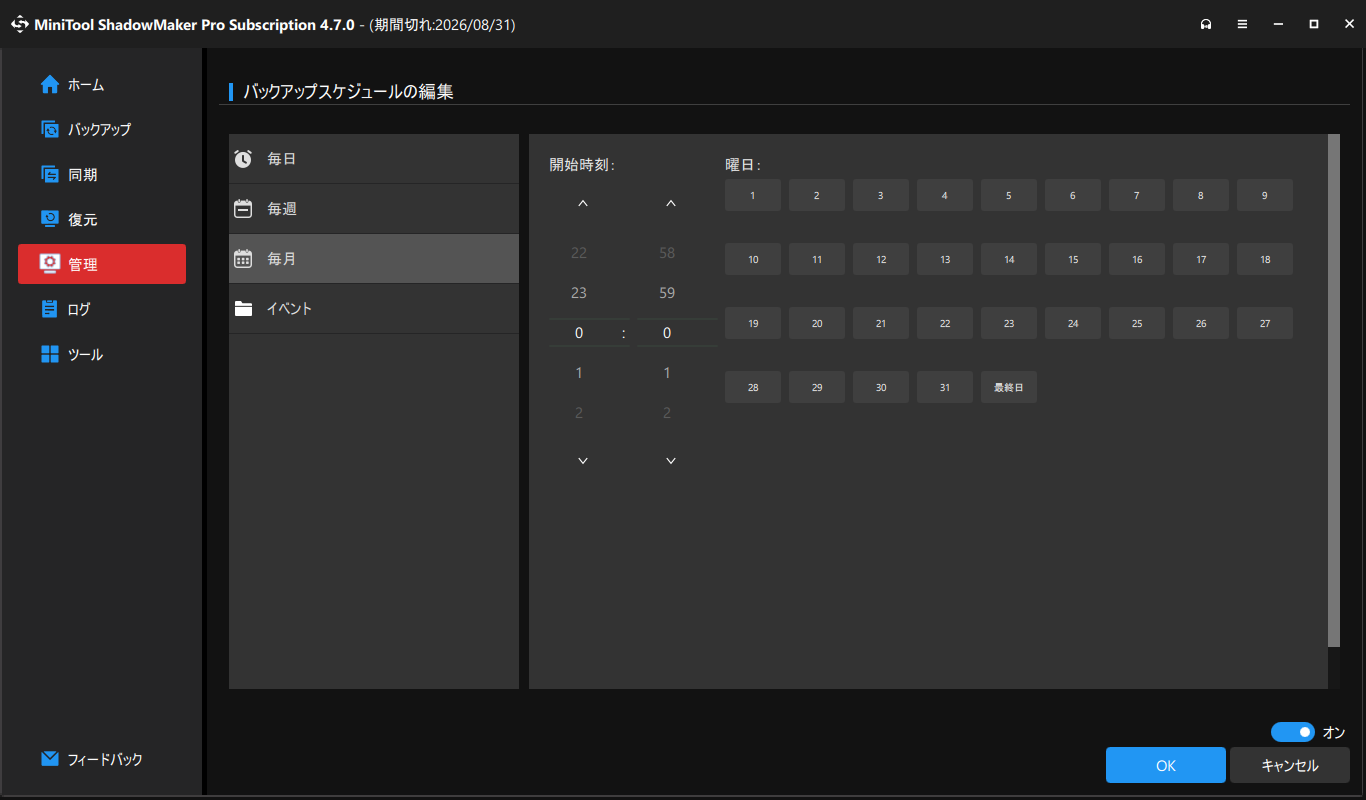Select day 16 button
Screen dimensions: 1366x800
click(1137, 259)
